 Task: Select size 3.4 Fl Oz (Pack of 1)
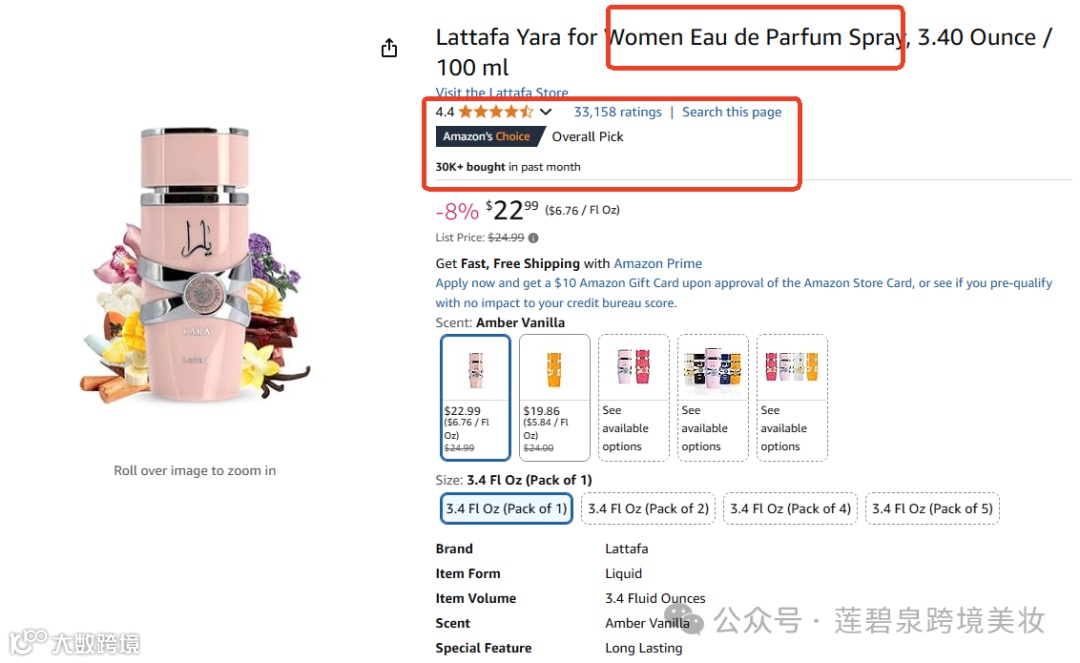[506, 509]
